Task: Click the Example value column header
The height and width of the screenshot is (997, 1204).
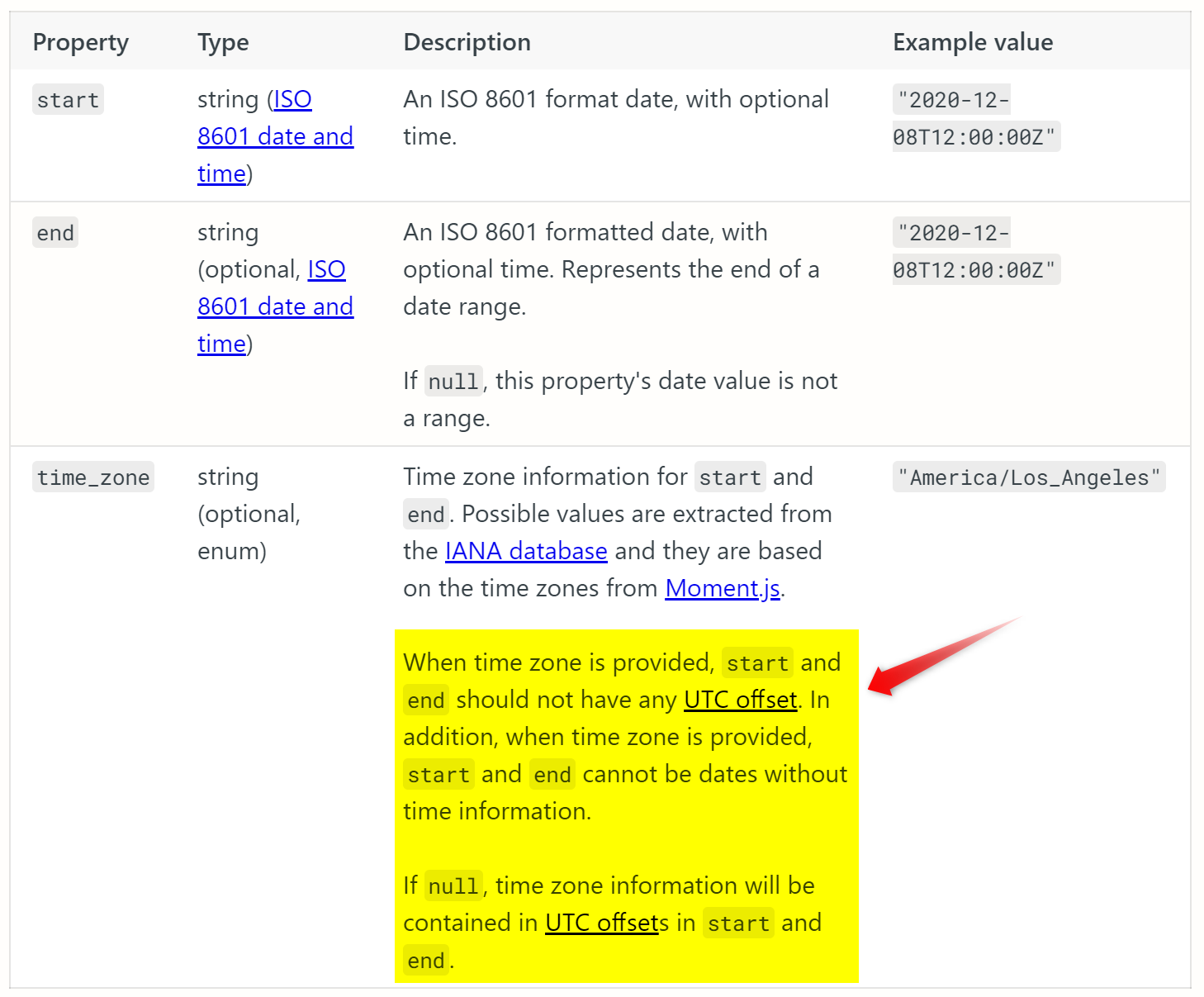Action: pyautogui.click(x=973, y=42)
